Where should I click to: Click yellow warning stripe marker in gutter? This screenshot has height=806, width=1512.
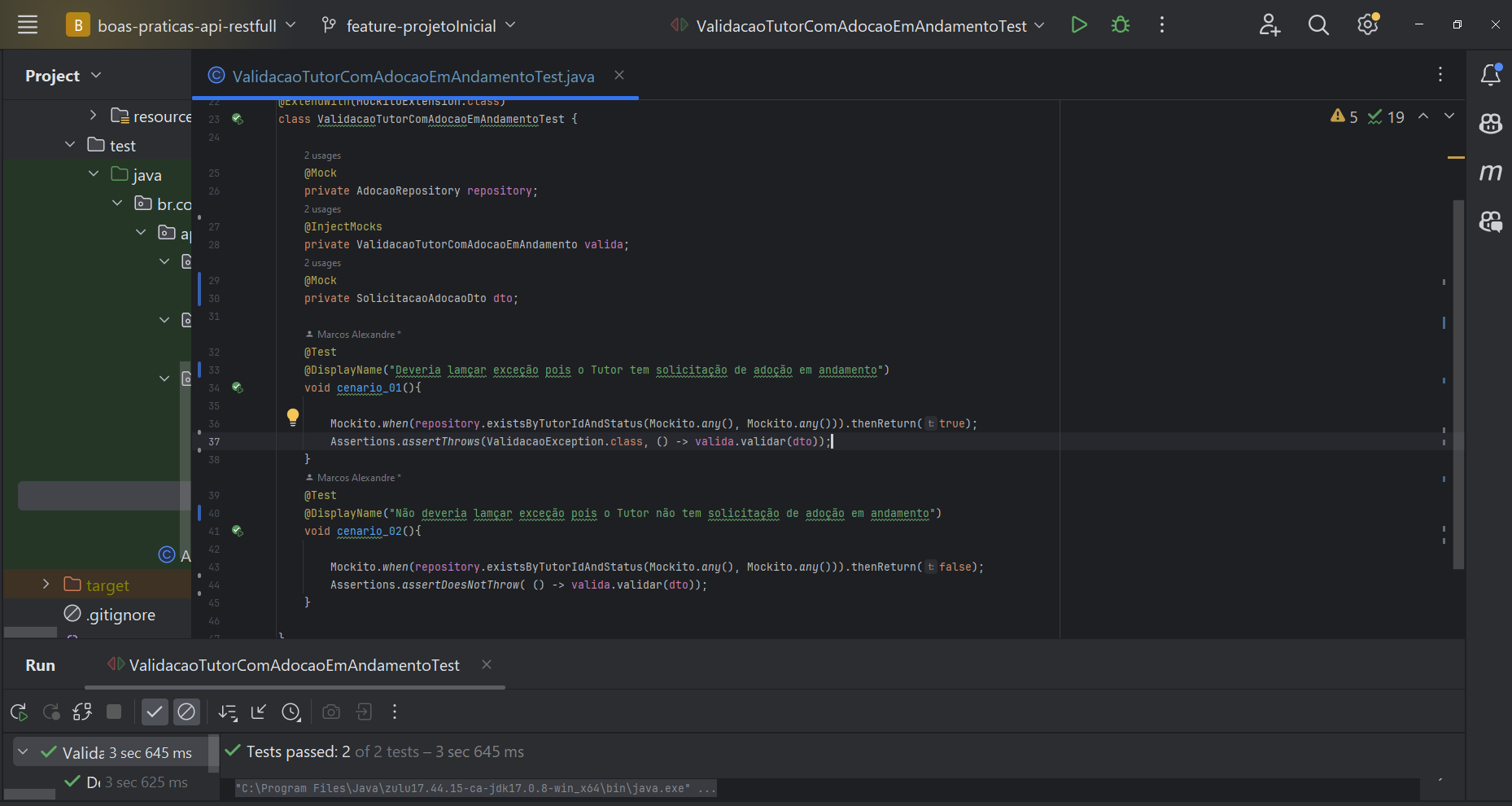(x=1456, y=157)
